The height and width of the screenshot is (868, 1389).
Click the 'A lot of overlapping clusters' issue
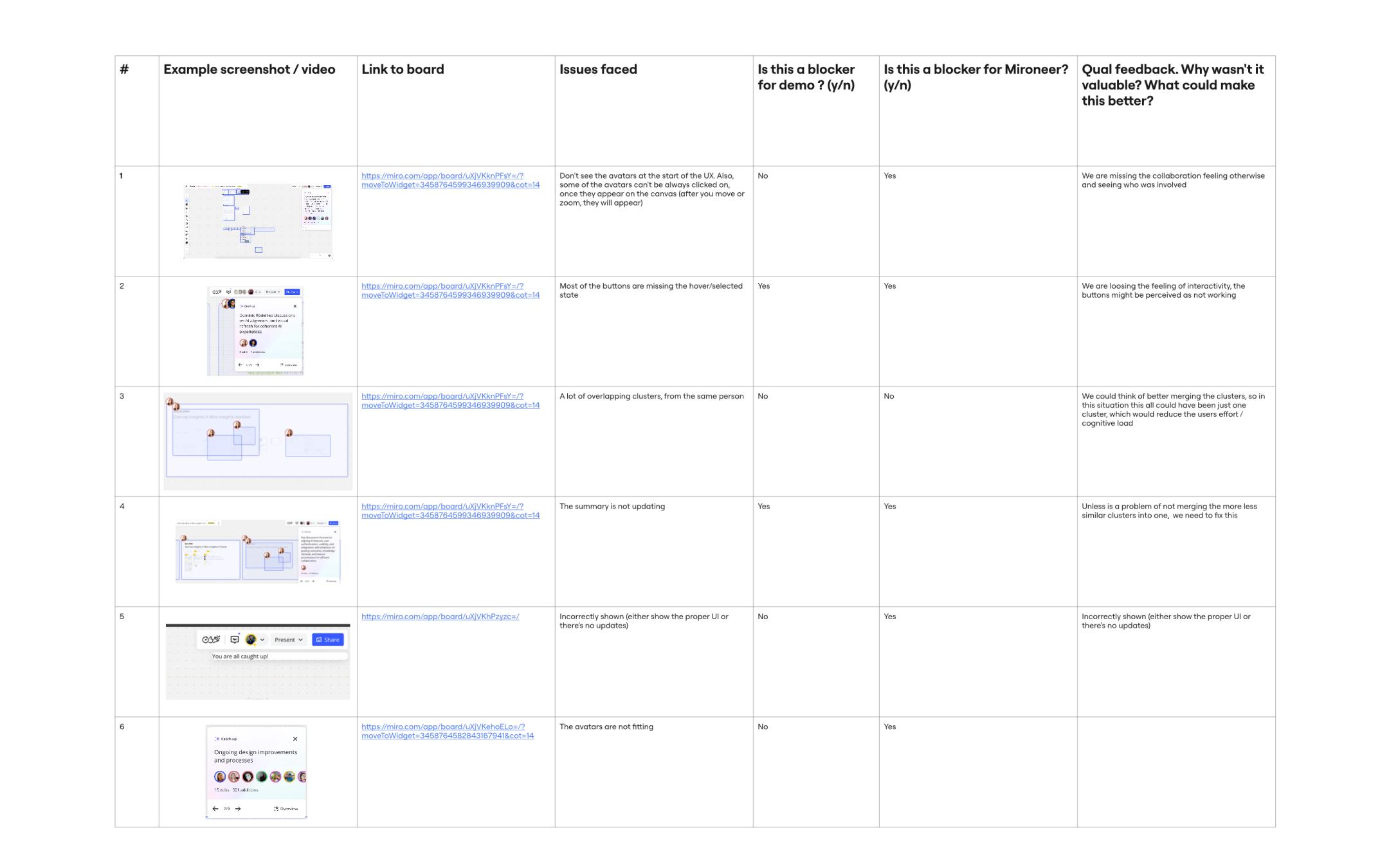(651, 396)
